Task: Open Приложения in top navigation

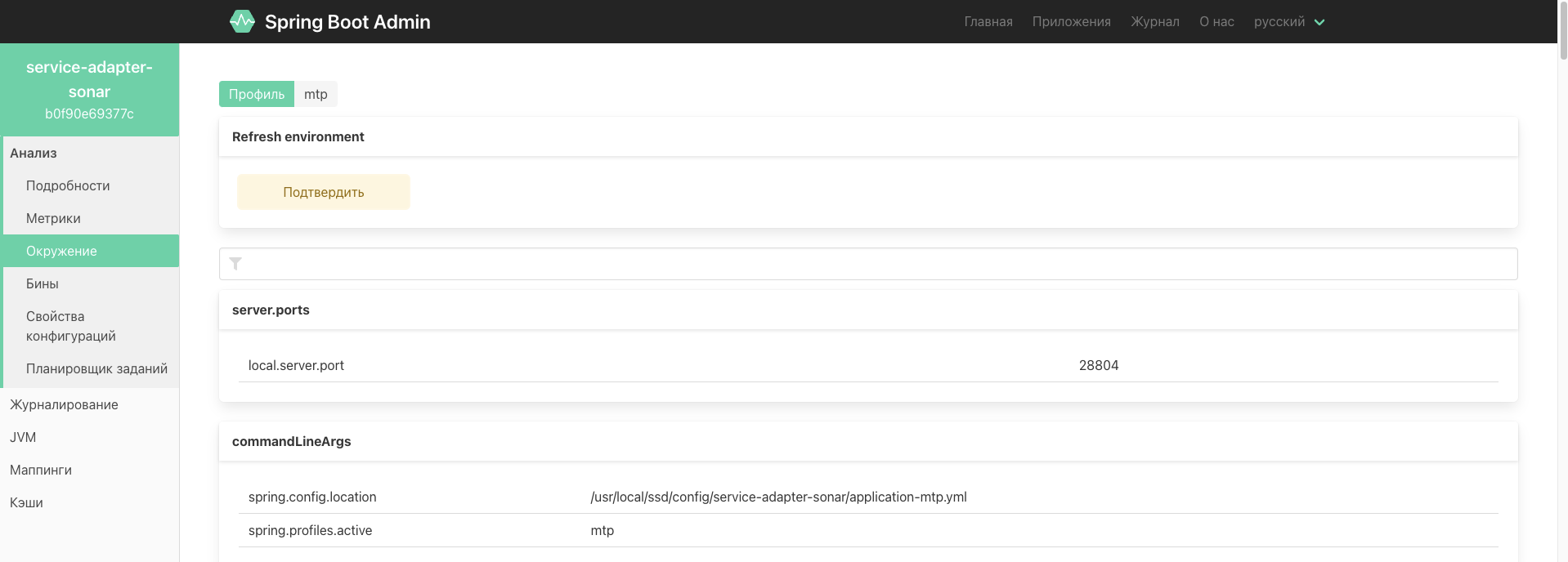Action: (x=1071, y=21)
